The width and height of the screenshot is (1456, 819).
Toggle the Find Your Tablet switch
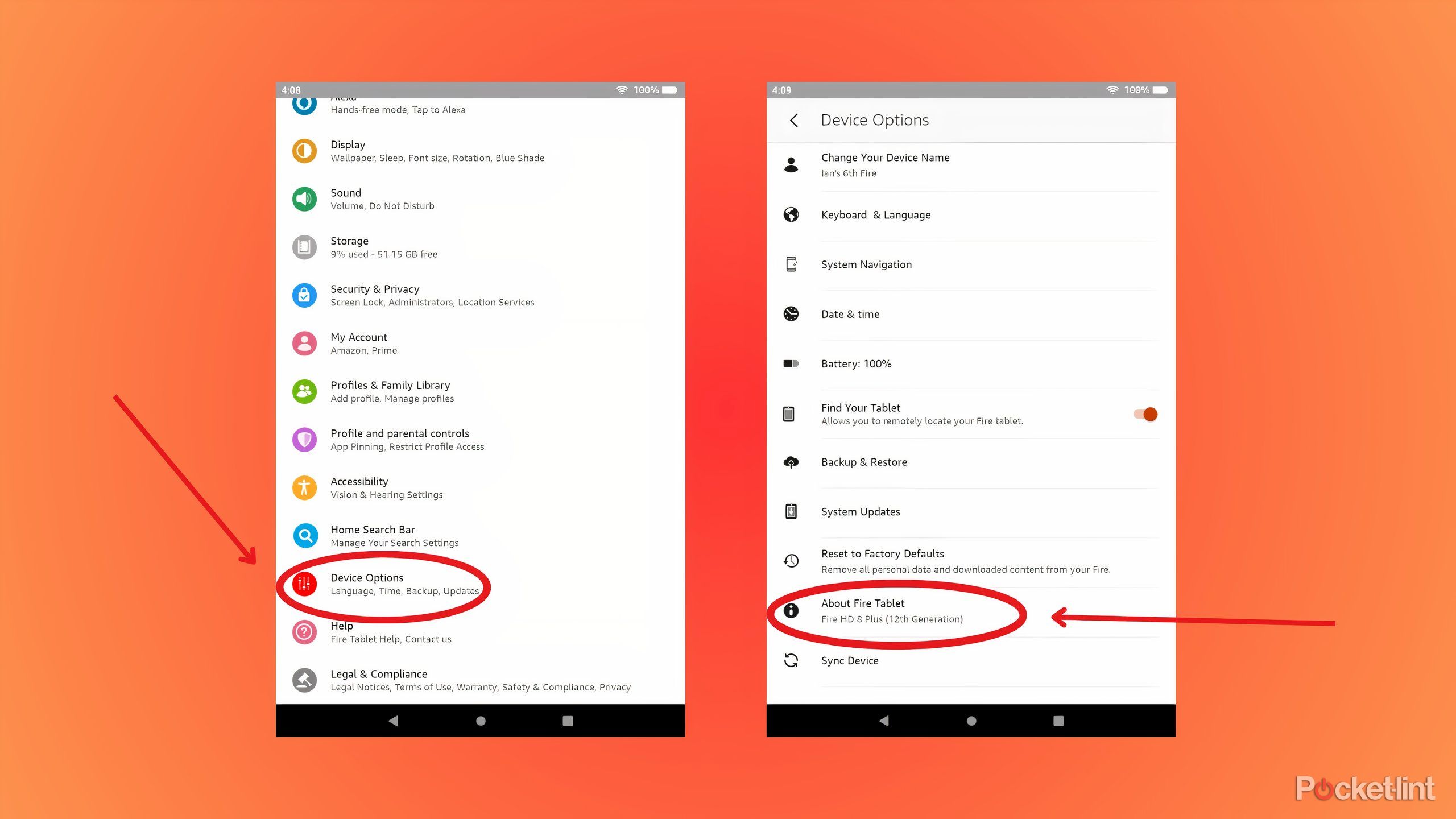(x=1145, y=414)
